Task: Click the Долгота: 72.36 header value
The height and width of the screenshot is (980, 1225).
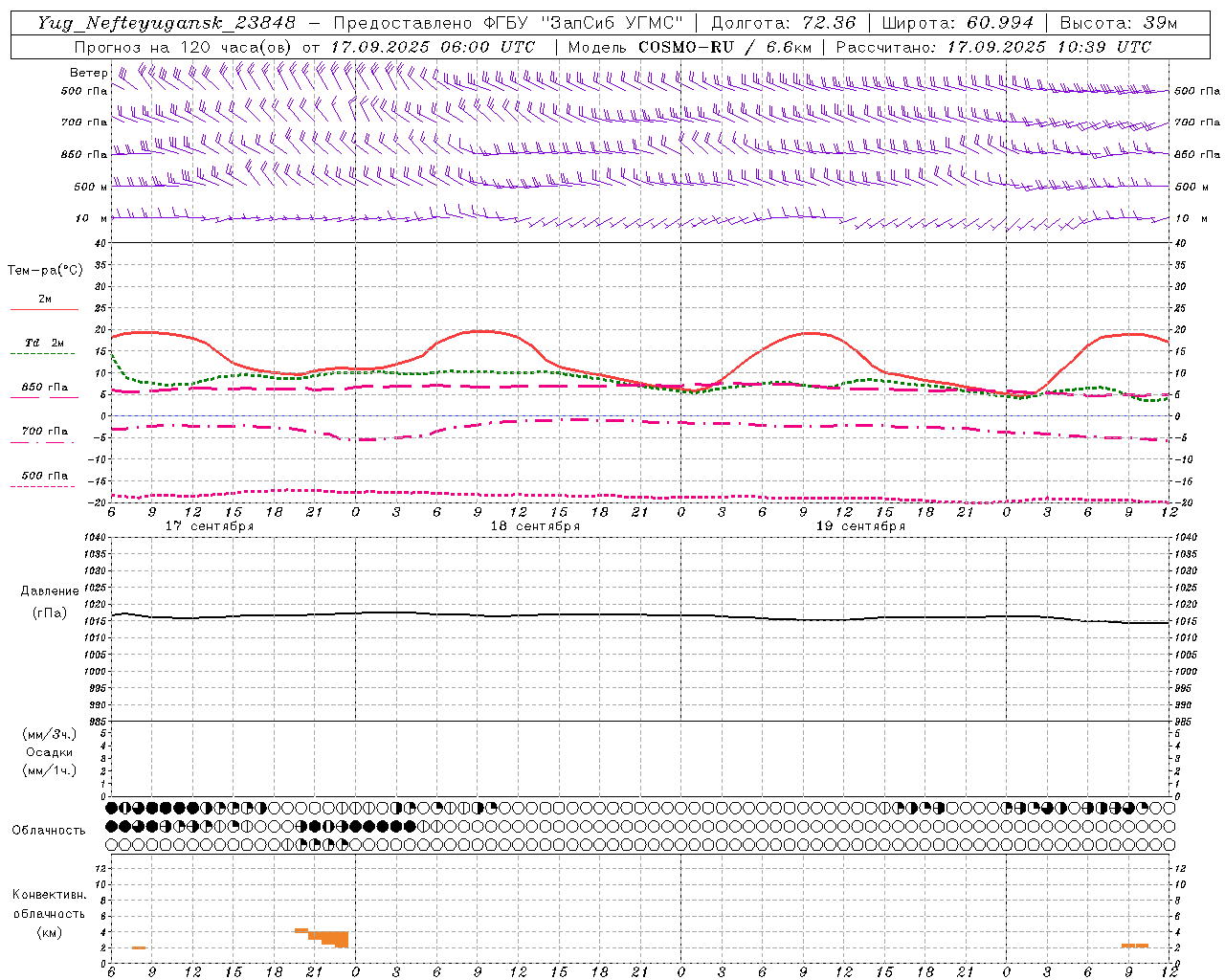Action: point(783,23)
